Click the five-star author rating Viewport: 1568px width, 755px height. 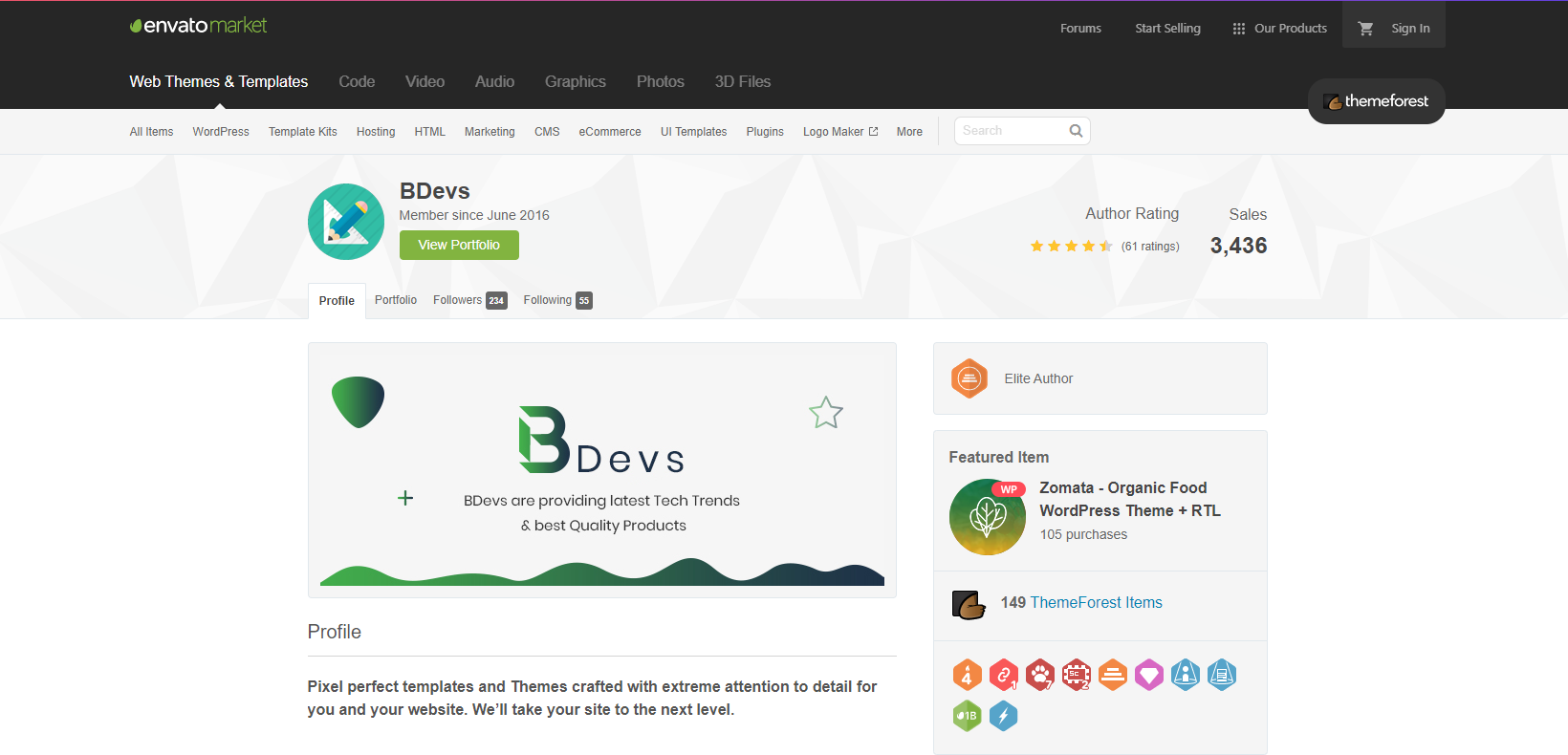pos(1071,247)
